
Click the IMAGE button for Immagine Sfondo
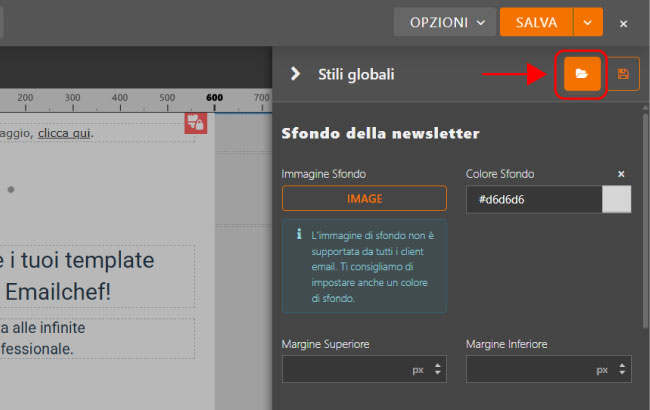click(364, 199)
